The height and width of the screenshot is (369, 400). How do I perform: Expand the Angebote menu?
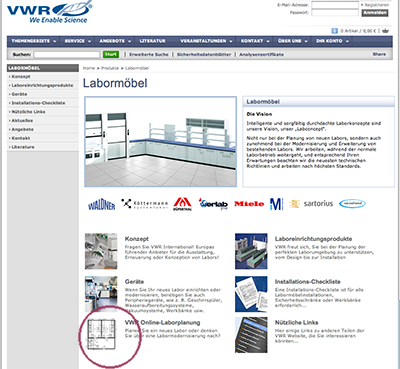point(115,41)
